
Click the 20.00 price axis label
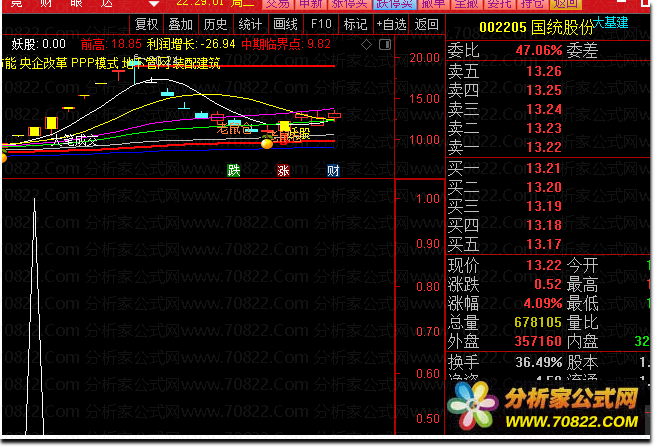tap(424, 58)
